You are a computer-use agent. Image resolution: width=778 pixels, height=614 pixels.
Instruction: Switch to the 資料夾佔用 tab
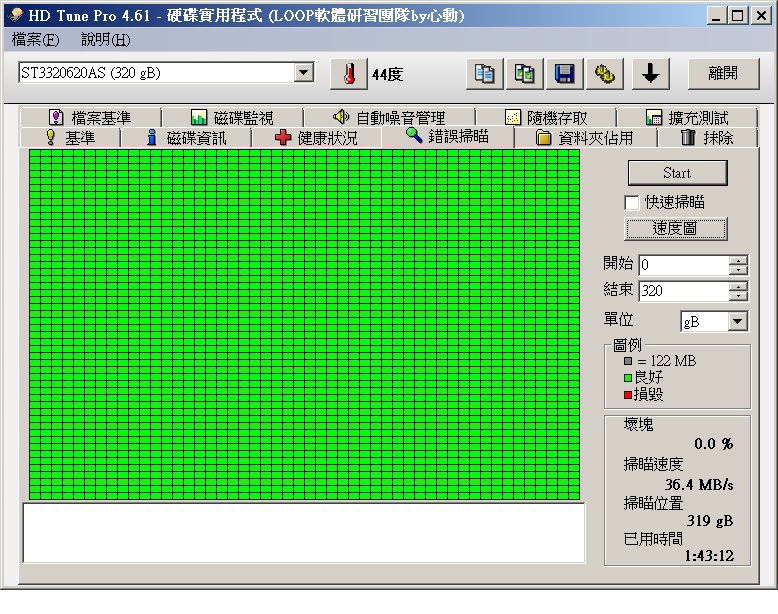coord(585,137)
